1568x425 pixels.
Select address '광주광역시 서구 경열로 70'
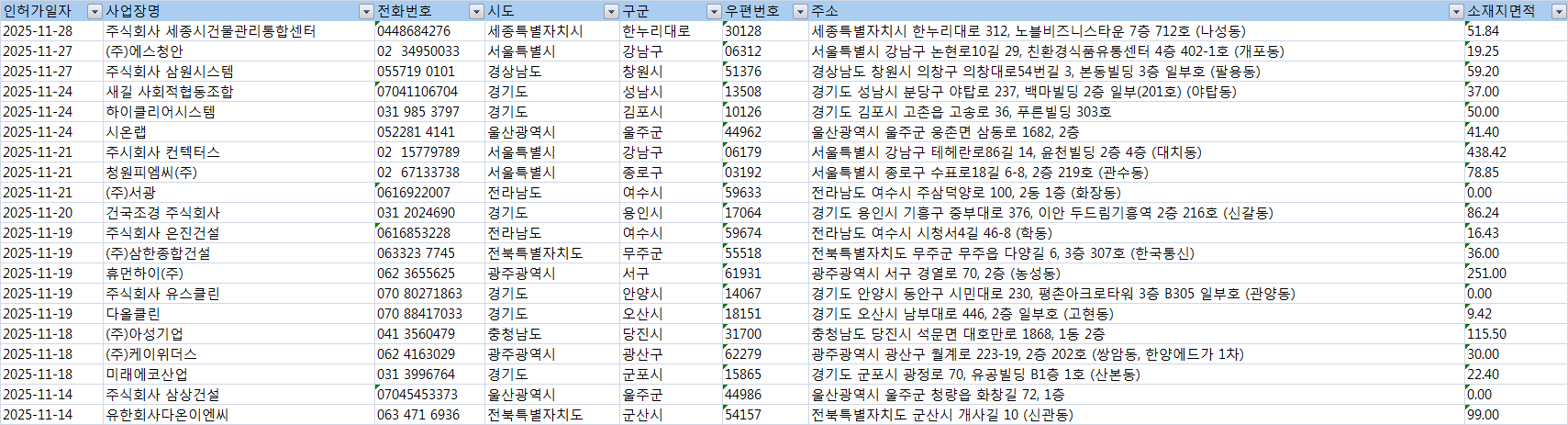point(1137,274)
